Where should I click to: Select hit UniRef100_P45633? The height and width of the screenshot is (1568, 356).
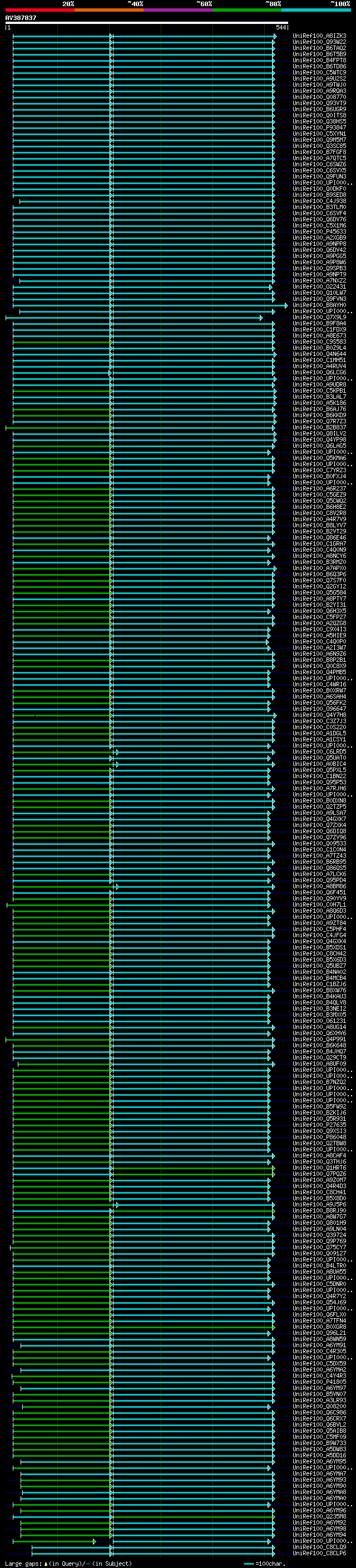tap(319, 231)
